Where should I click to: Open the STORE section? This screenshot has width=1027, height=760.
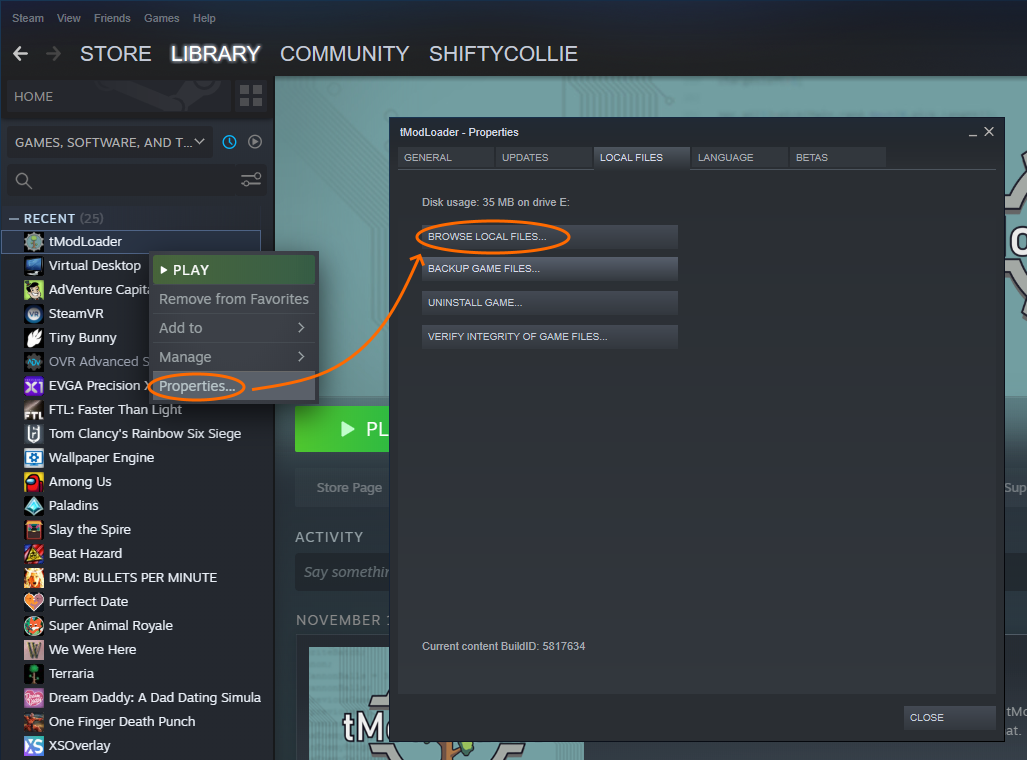pyautogui.click(x=115, y=54)
